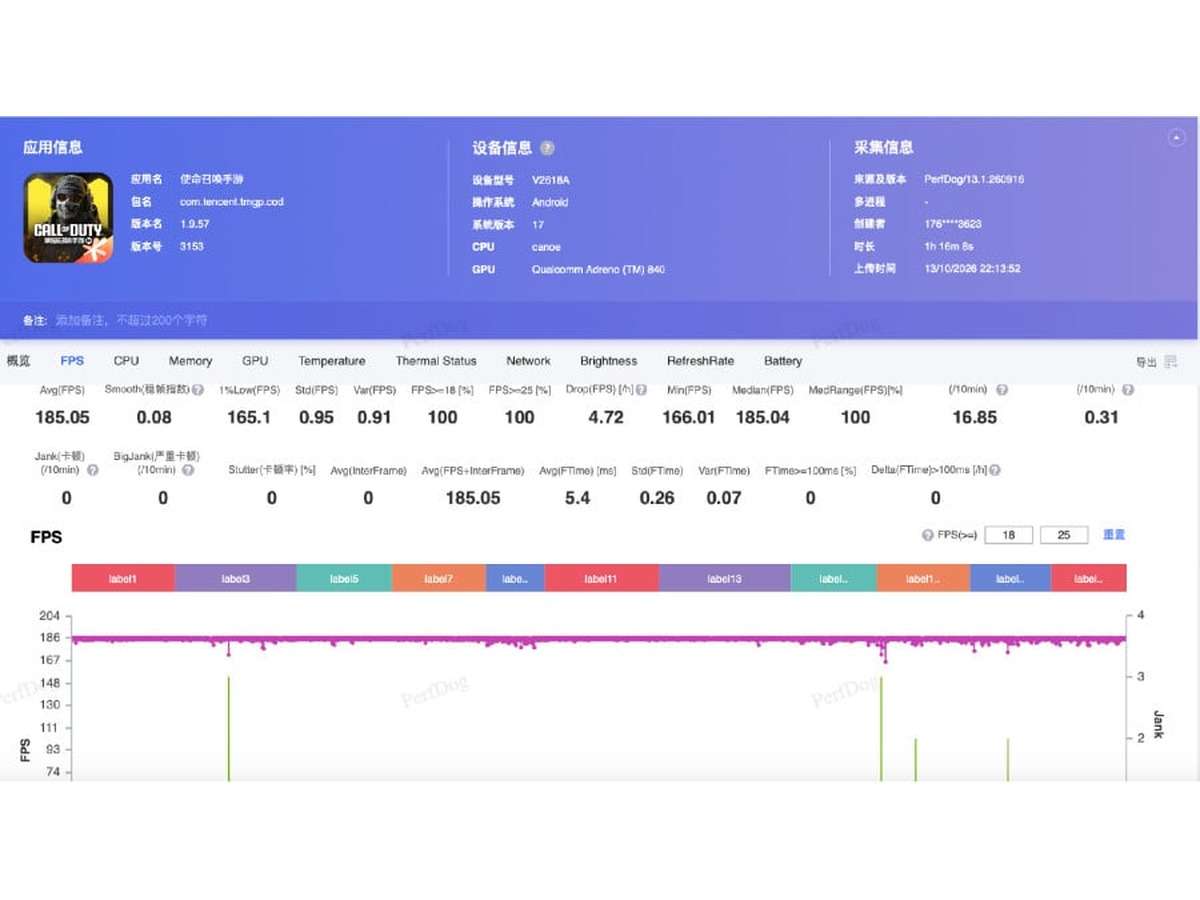Viewport: 1200px width, 900px height.
Task: Switch to the 概览 overview tab
Action: click(x=19, y=361)
